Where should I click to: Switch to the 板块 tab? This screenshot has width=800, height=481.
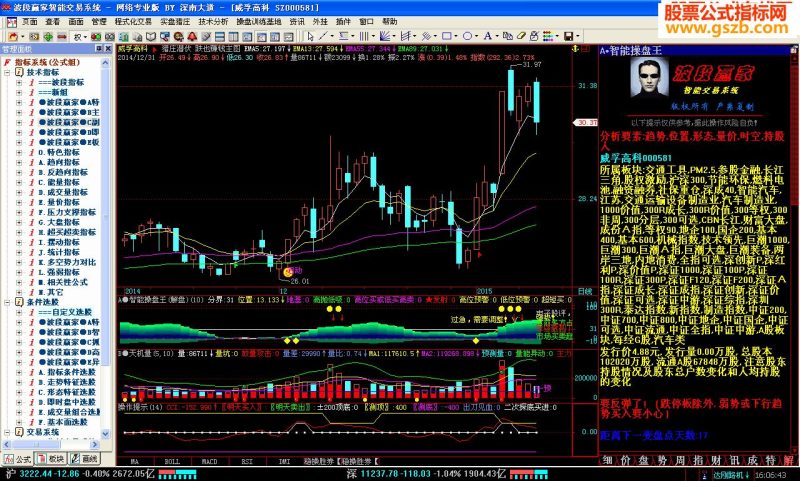(51, 459)
